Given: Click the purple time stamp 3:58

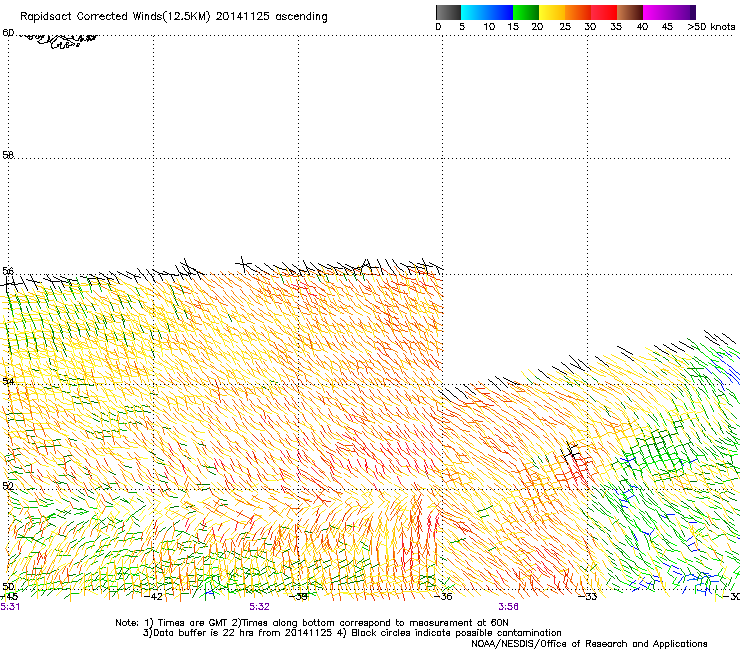Looking at the screenshot, I should tap(508, 607).
